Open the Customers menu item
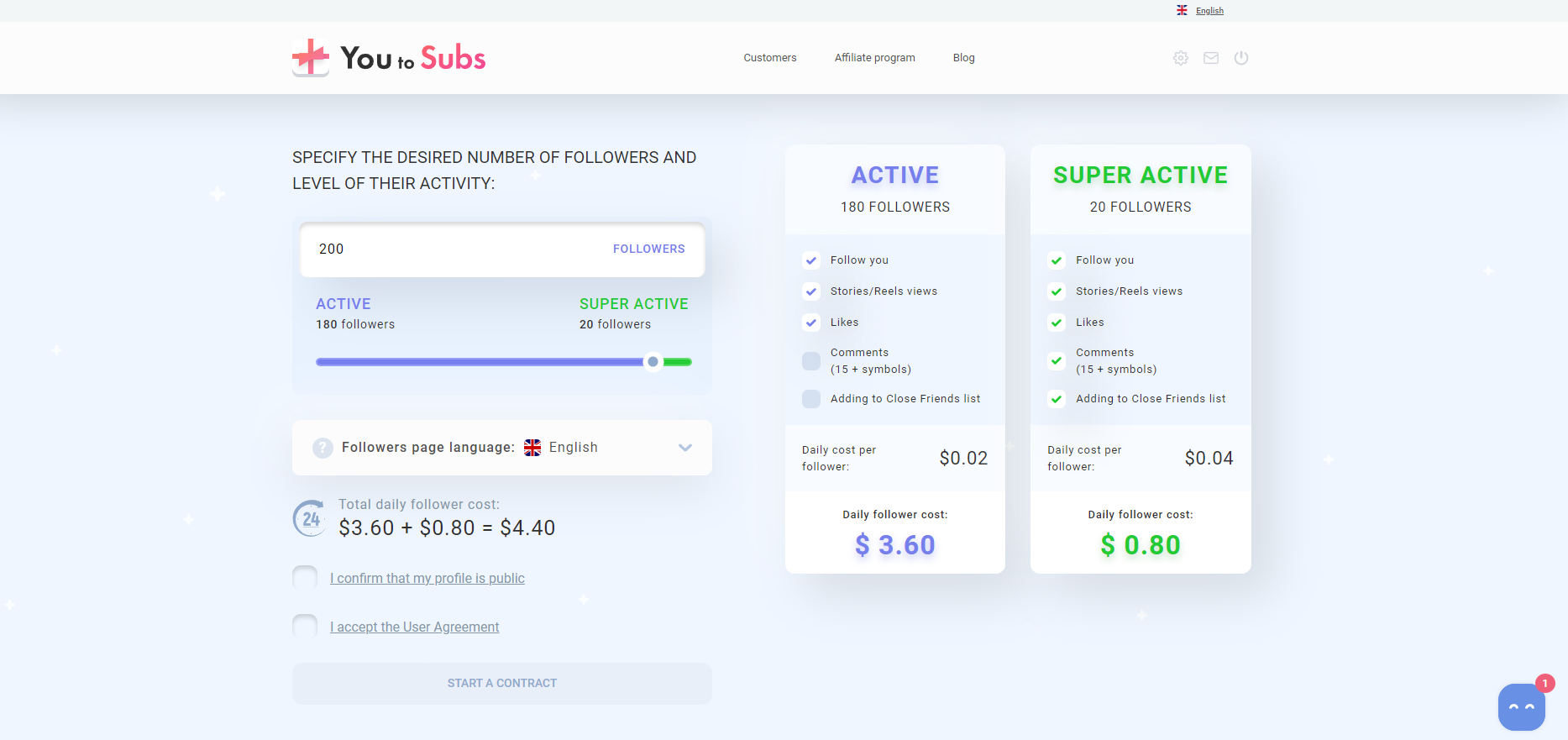Screen dimensions: 1568x740 pyautogui.click(x=769, y=58)
